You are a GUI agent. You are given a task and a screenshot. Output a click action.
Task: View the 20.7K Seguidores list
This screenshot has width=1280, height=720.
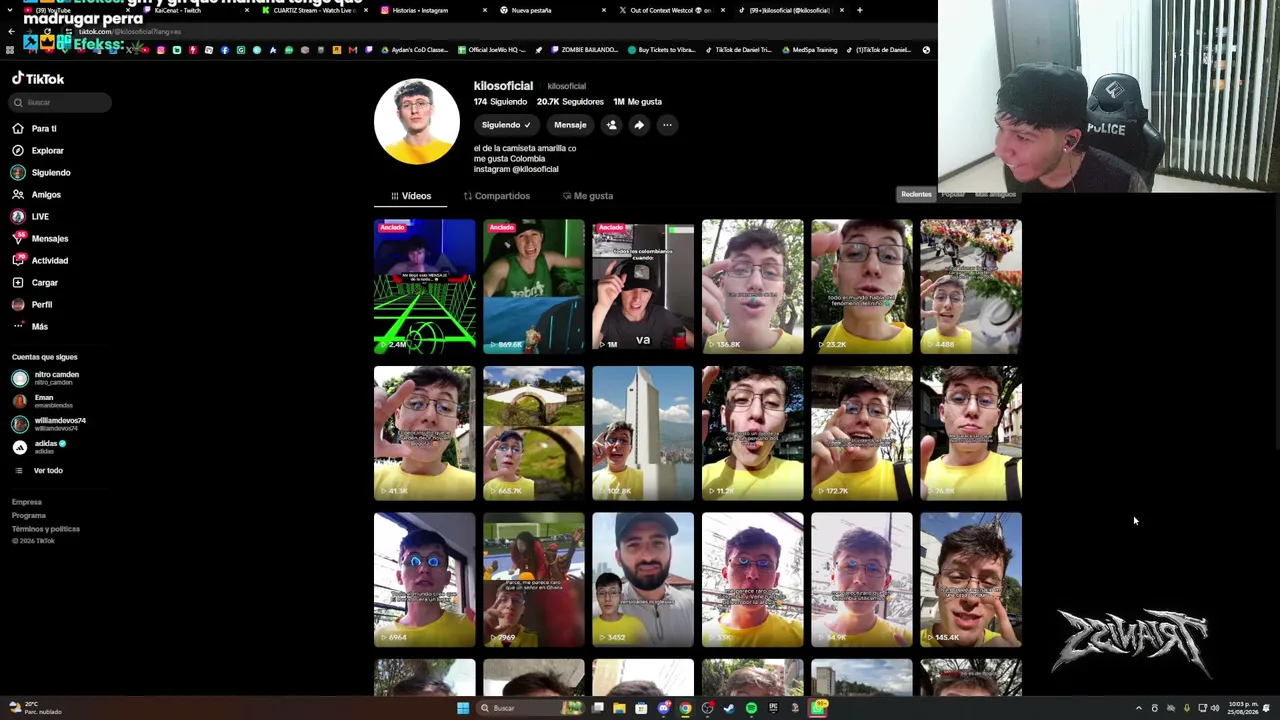[x=570, y=102]
